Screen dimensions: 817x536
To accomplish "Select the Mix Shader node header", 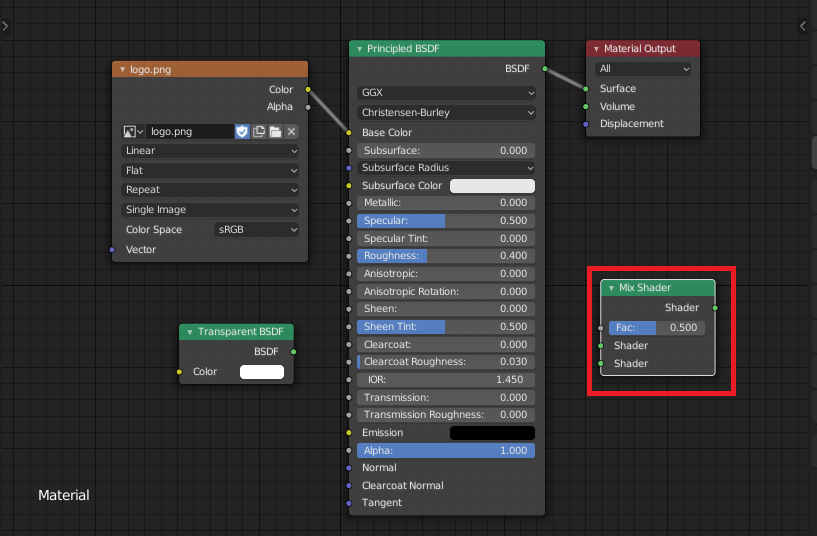I will [658, 288].
